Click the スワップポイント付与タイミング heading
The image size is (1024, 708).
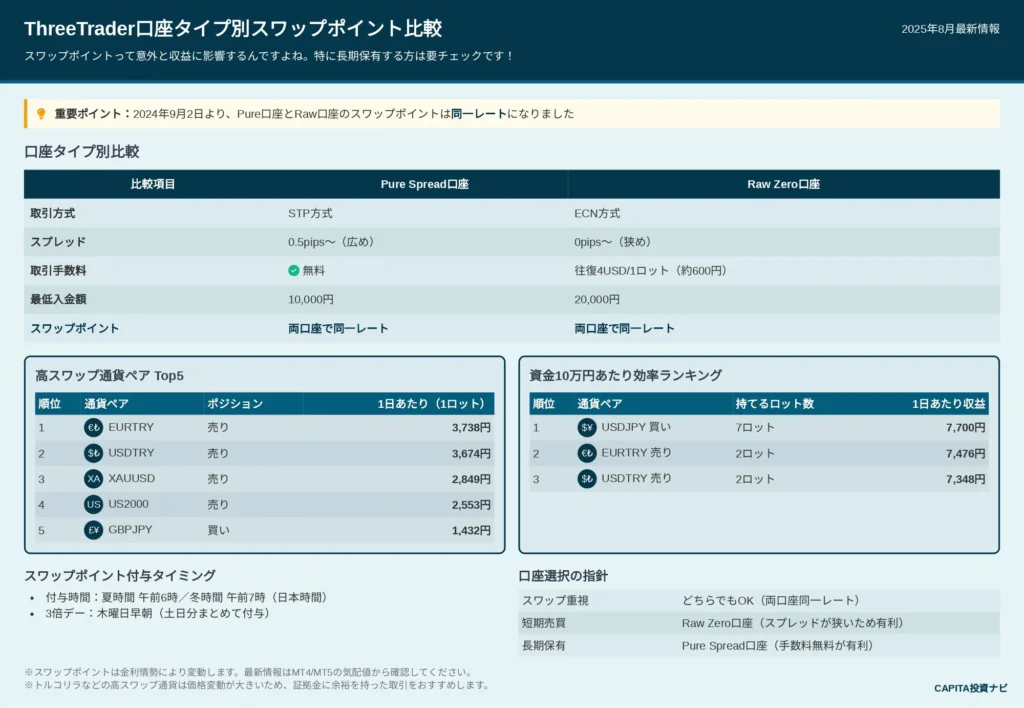point(120,575)
